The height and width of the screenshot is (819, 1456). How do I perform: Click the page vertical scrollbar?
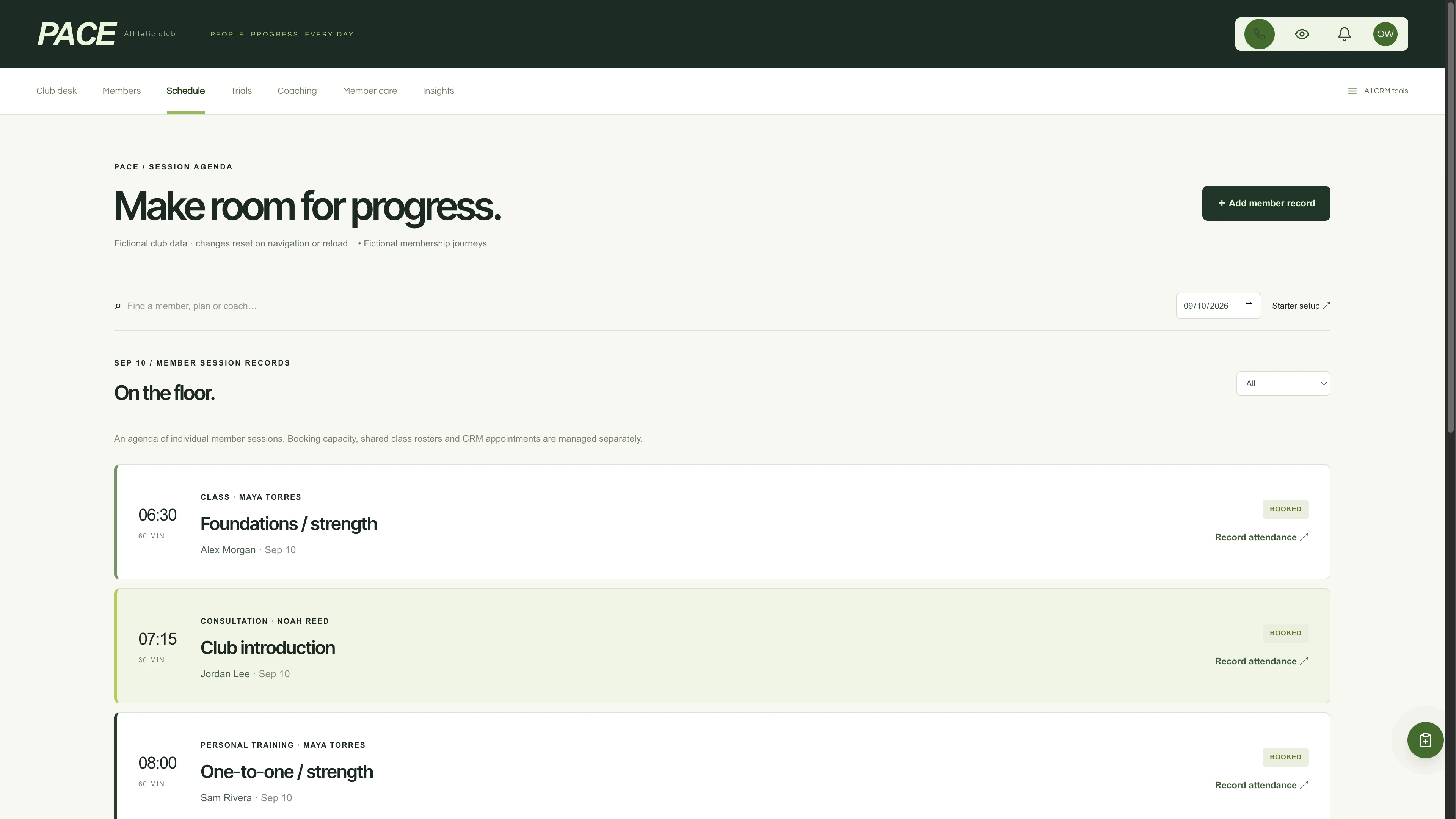click(x=1450, y=217)
